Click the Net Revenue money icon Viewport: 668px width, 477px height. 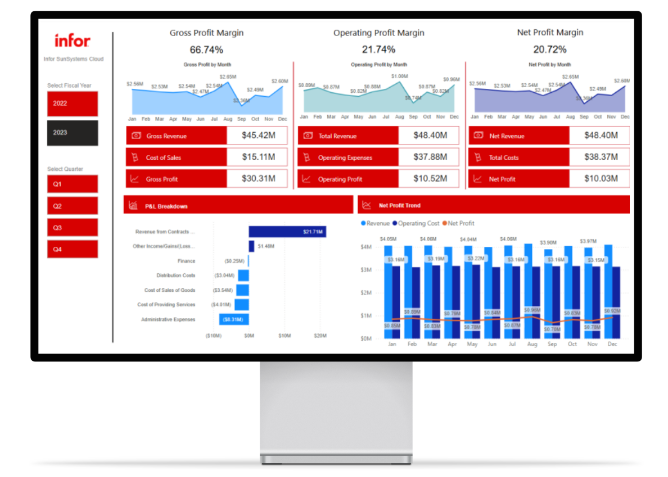pyautogui.click(x=477, y=135)
